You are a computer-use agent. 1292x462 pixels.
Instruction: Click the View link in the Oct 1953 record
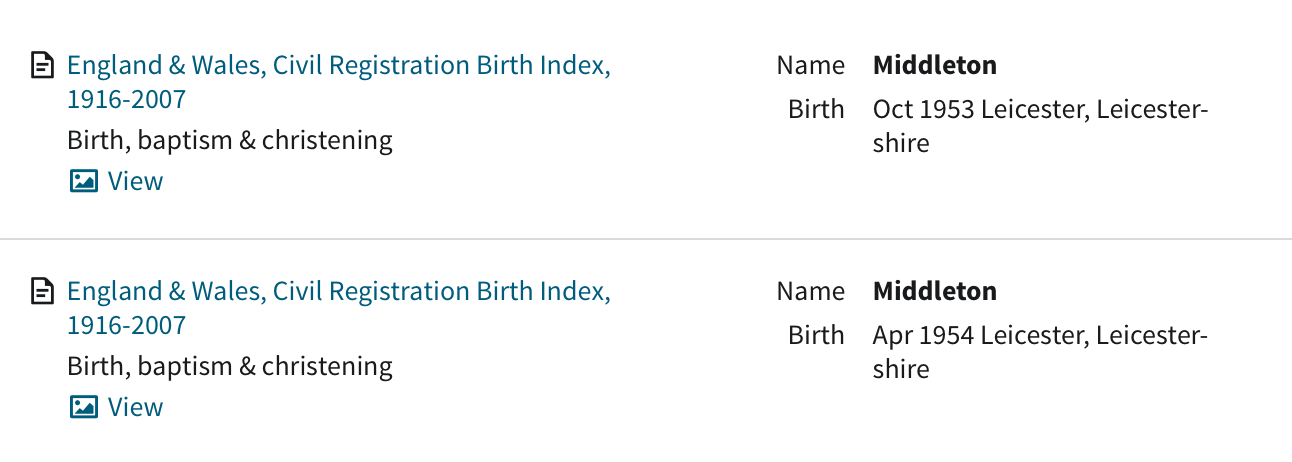tap(135, 181)
